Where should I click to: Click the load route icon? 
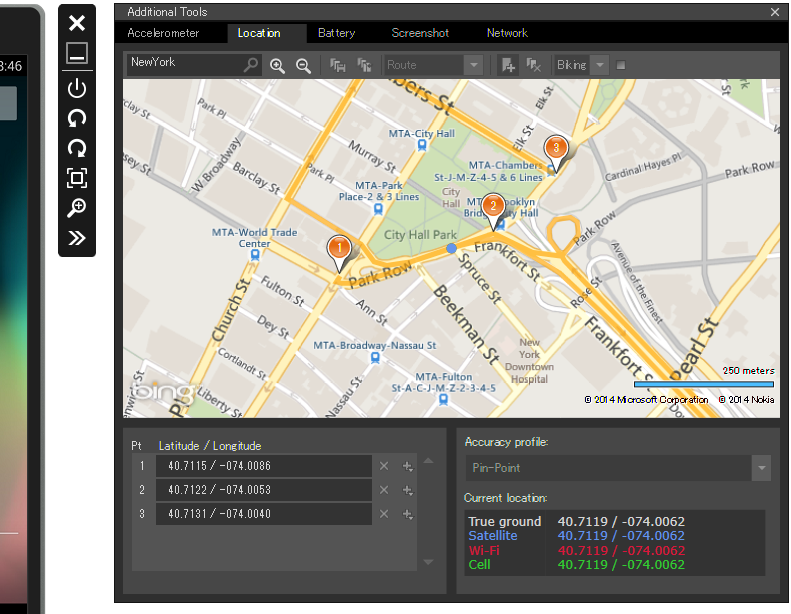364,65
